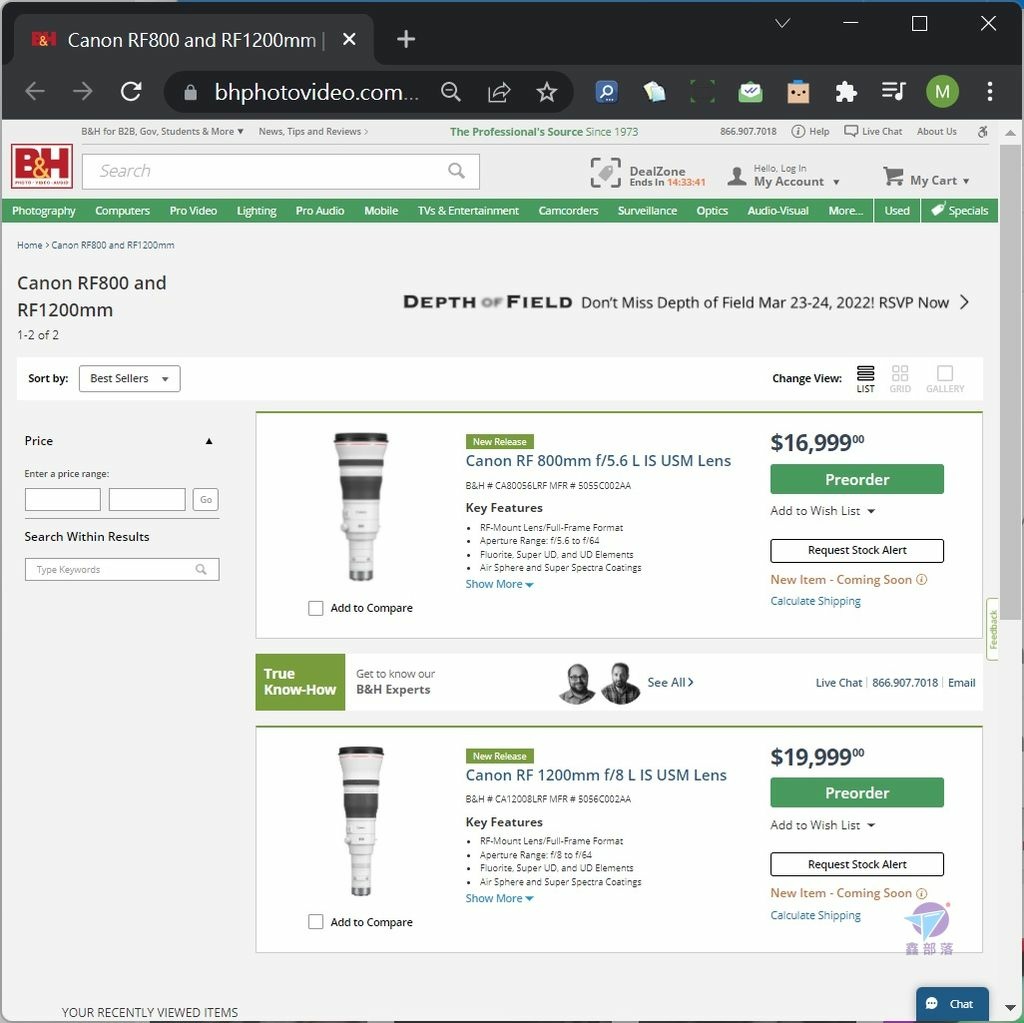Screen dimensions: 1024x1023
Task: Open the Camcorders category
Action: (568, 211)
